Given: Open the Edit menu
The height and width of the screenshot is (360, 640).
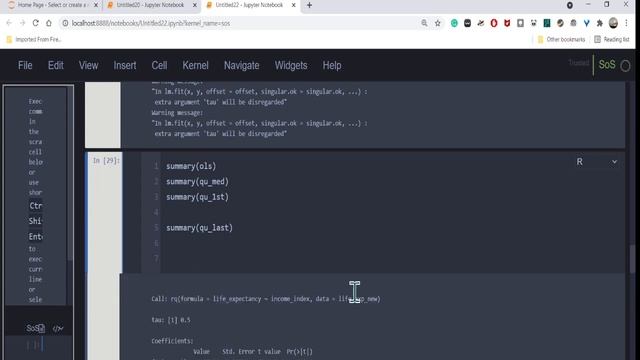Looking at the screenshot, I should pyautogui.click(x=56, y=65).
